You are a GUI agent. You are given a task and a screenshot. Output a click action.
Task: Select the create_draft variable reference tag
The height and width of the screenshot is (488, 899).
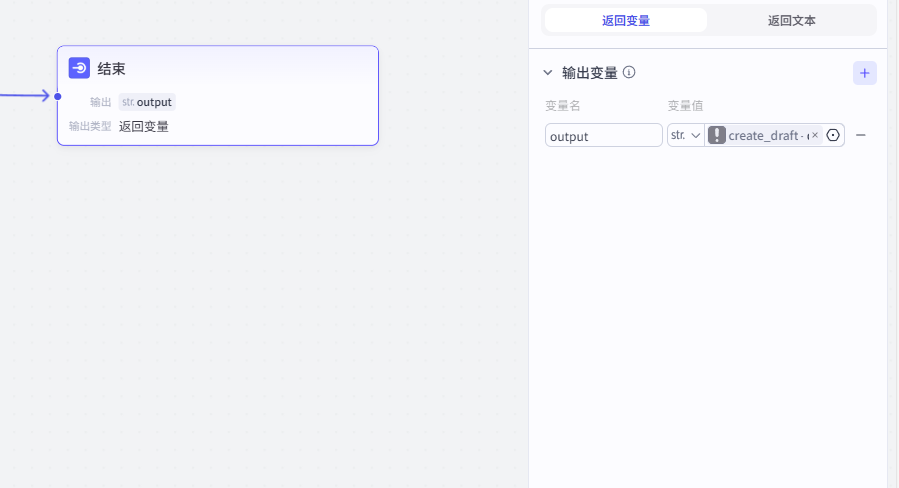[x=766, y=136]
